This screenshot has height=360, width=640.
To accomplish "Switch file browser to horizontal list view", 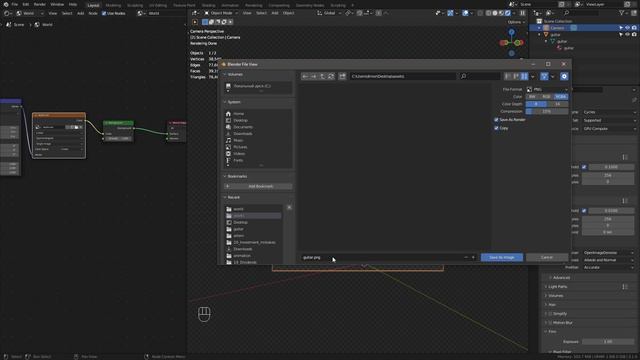I will [516, 76].
